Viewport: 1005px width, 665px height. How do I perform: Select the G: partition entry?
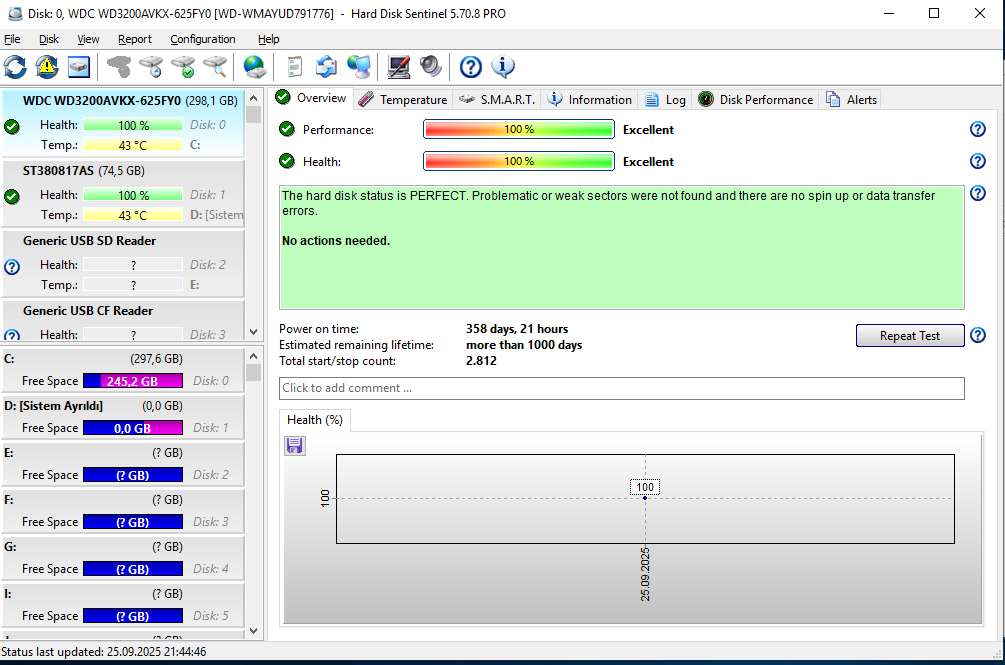tap(122, 557)
